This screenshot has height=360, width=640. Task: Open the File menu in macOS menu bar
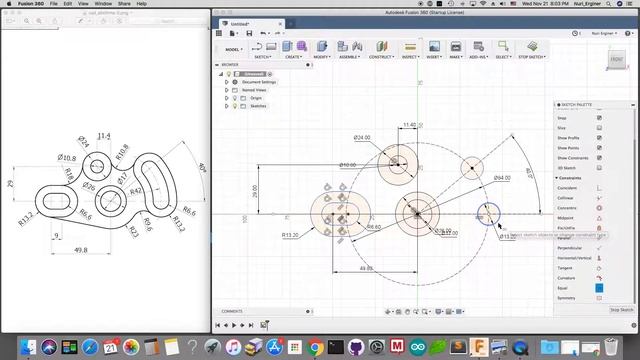coord(53,4)
